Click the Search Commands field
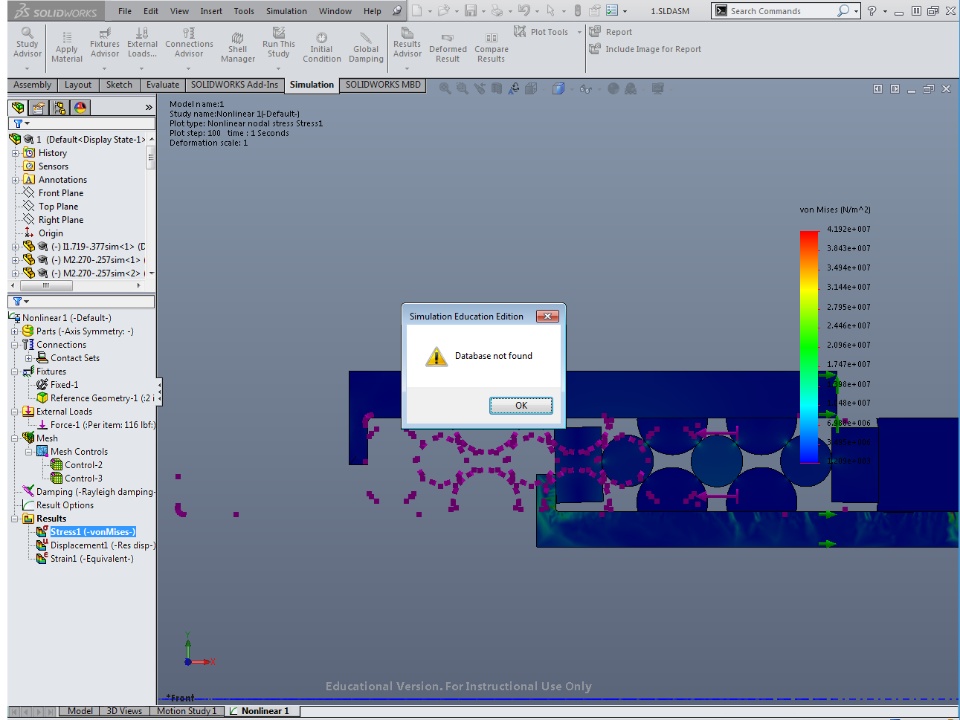 pos(786,10)
